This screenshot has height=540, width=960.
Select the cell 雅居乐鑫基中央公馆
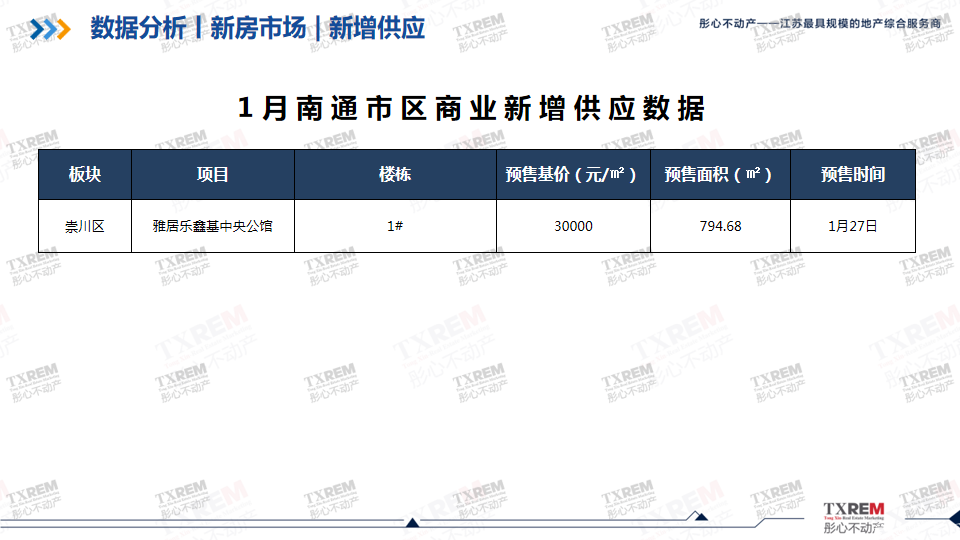click(212, 227)
